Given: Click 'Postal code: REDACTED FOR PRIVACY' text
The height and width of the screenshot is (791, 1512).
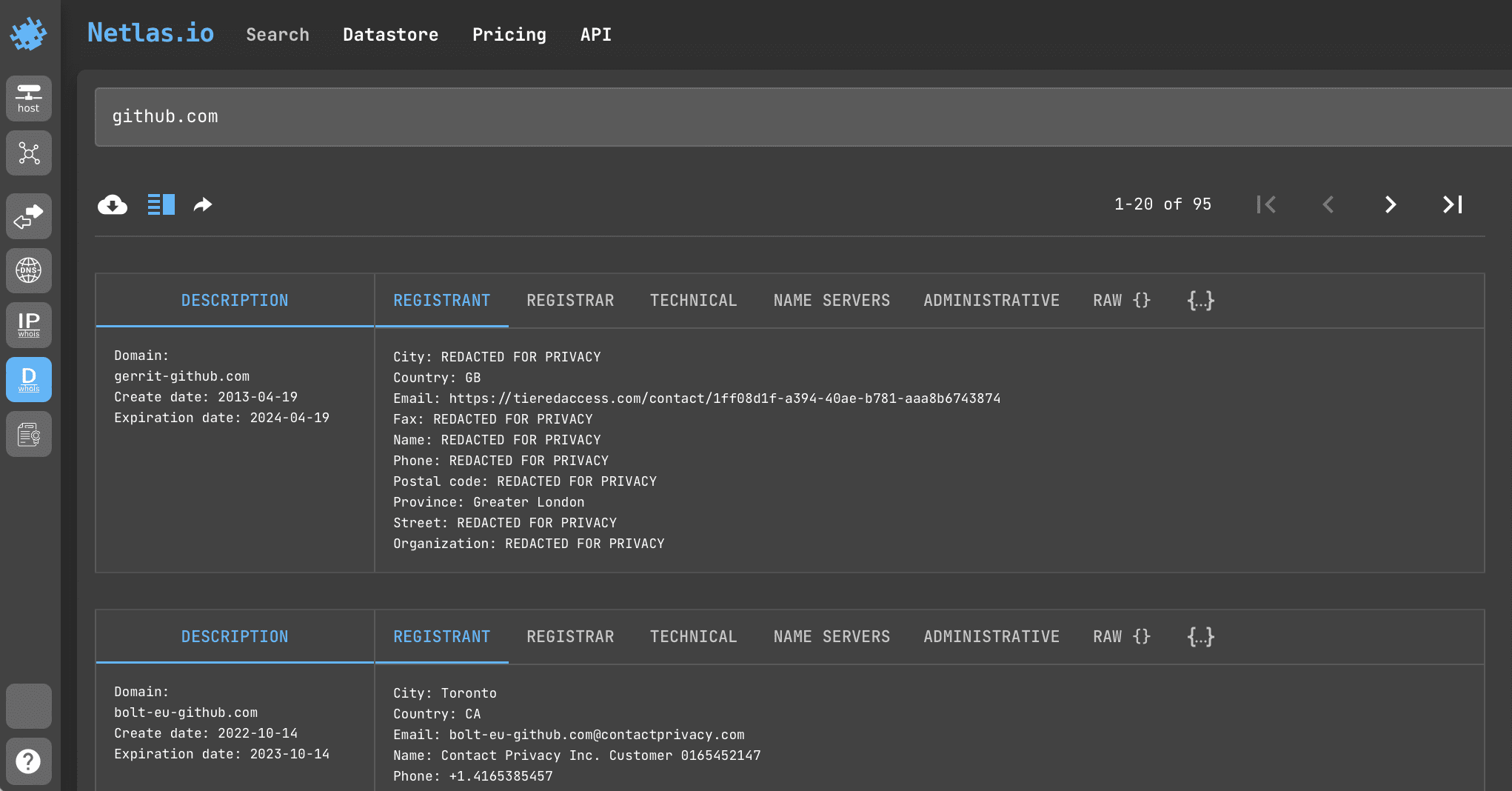Looking at the screenshot, I should (x=525, y=481).
